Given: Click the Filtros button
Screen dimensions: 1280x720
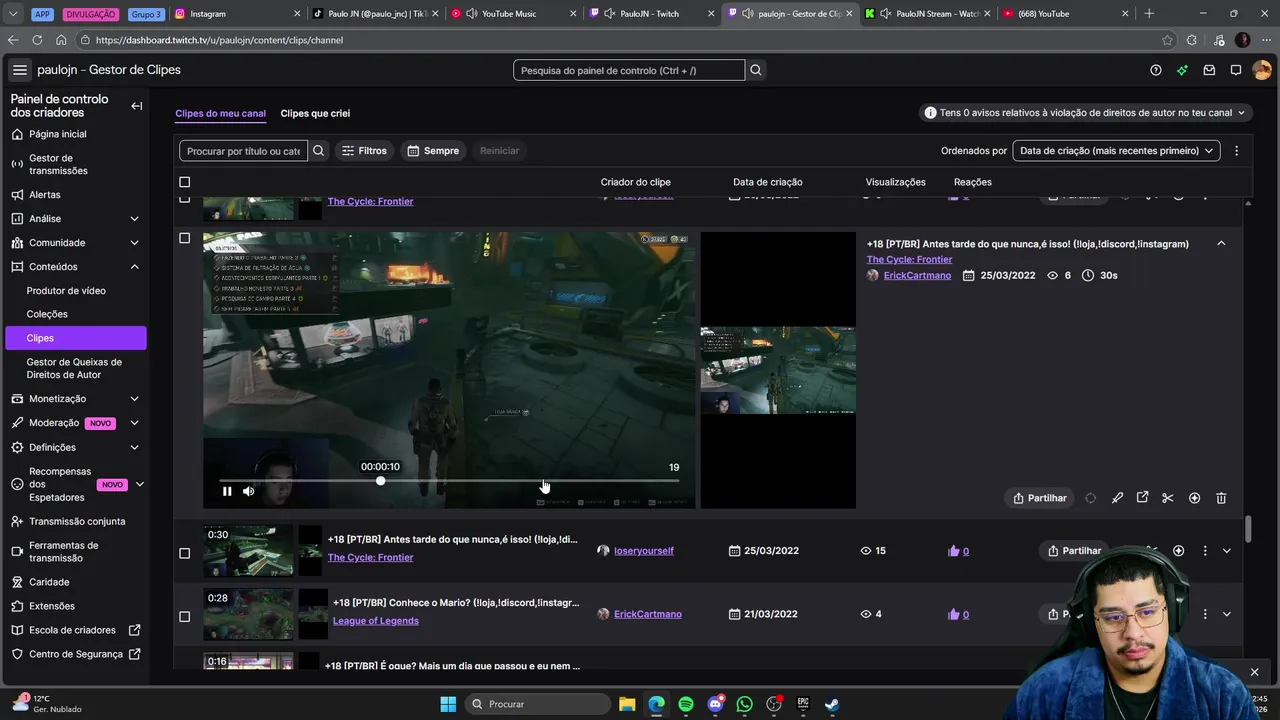Looking at the screenshot, I should pyautogui.click(x=364, y=151).
